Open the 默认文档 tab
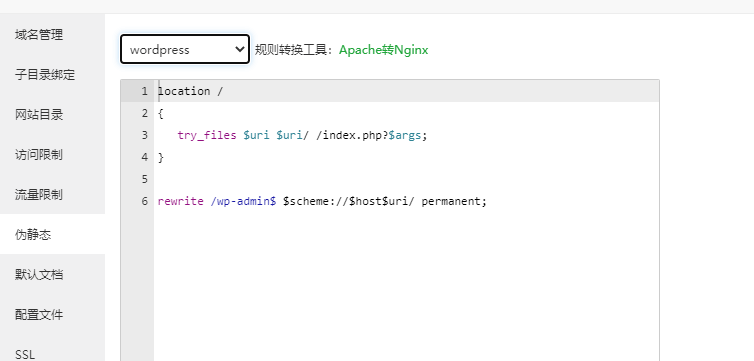Screen dimensions: 754x361 [x=39, y=274]
